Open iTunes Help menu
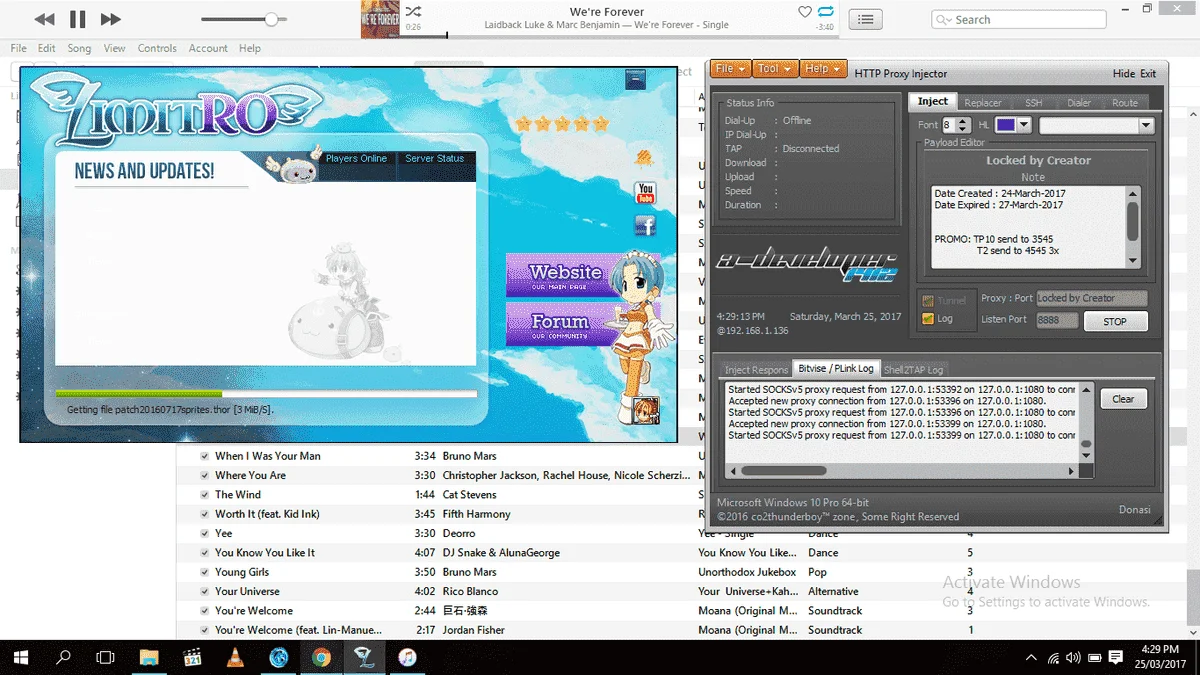1200x675 pixels. (250, 48)
